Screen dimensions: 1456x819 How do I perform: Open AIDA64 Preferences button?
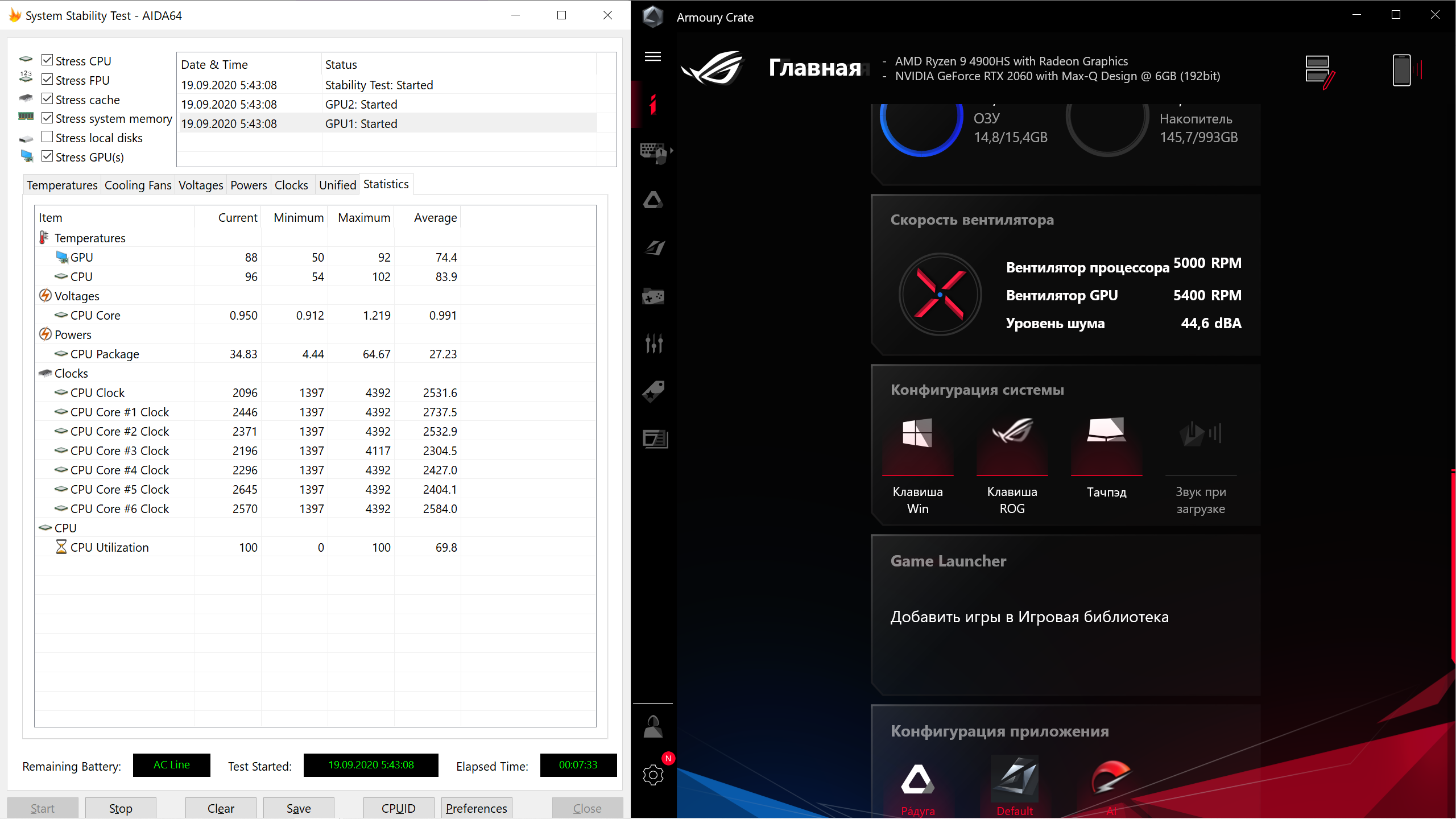tap(477, 808)
